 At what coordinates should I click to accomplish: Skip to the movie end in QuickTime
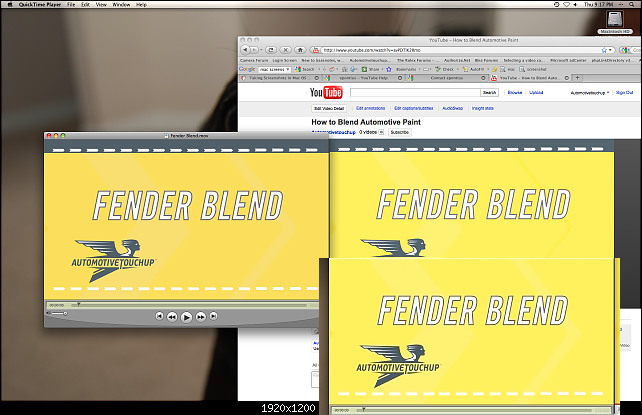(213, 316)
